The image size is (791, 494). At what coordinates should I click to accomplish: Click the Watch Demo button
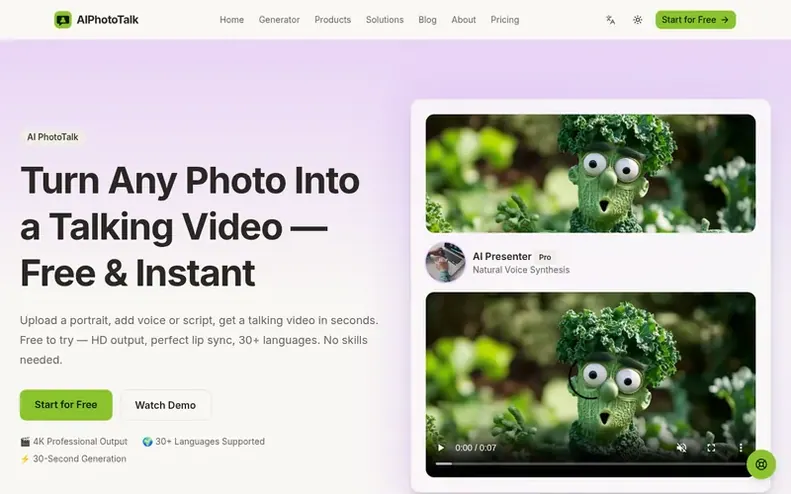point(165,405)
